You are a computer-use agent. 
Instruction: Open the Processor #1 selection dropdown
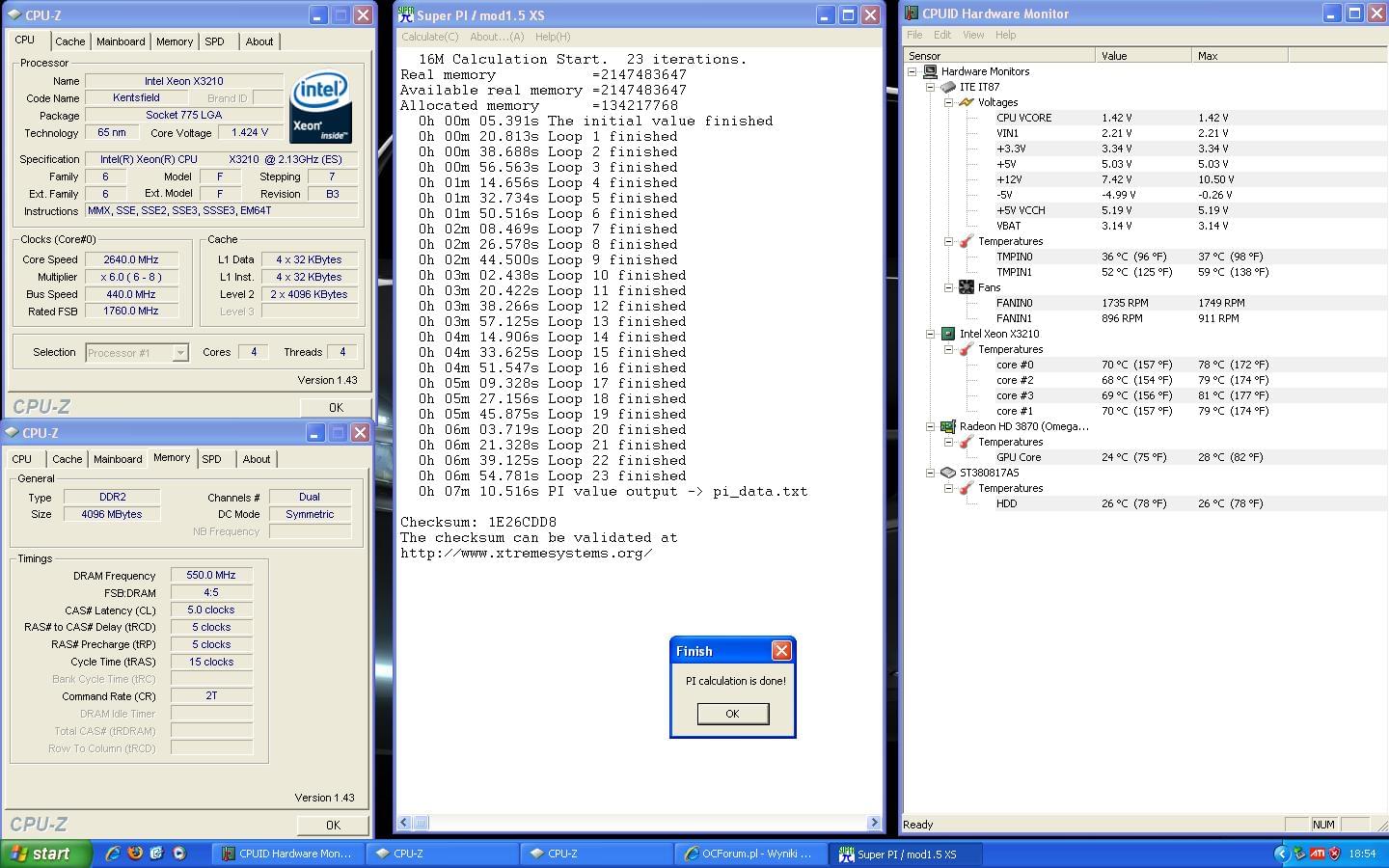tap(179, 353)
